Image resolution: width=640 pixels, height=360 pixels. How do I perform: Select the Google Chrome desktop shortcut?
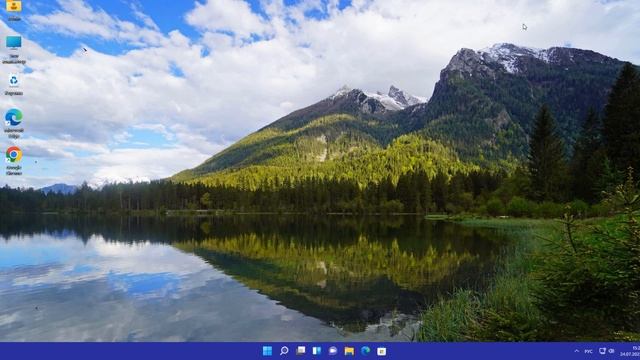(14, 160)
